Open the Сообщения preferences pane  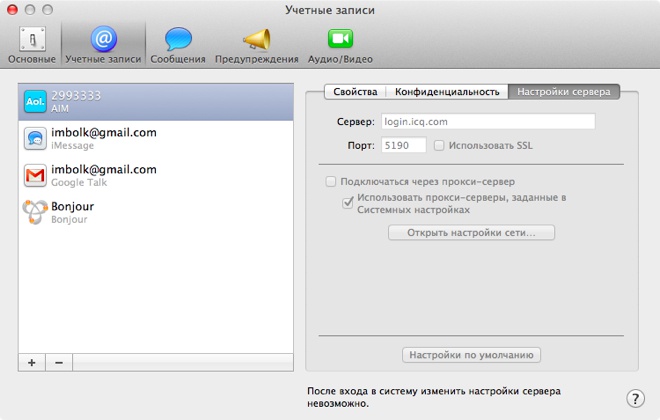[x=178, y=45]
